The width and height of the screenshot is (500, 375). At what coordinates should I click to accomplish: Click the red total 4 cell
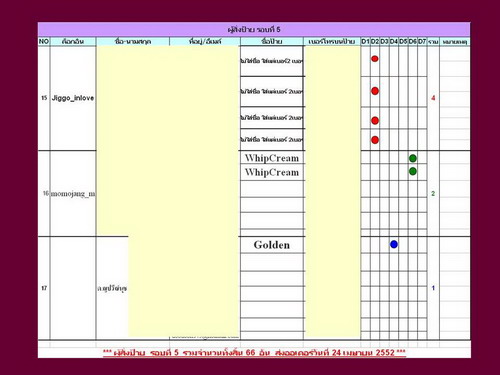tap(433, 98)
